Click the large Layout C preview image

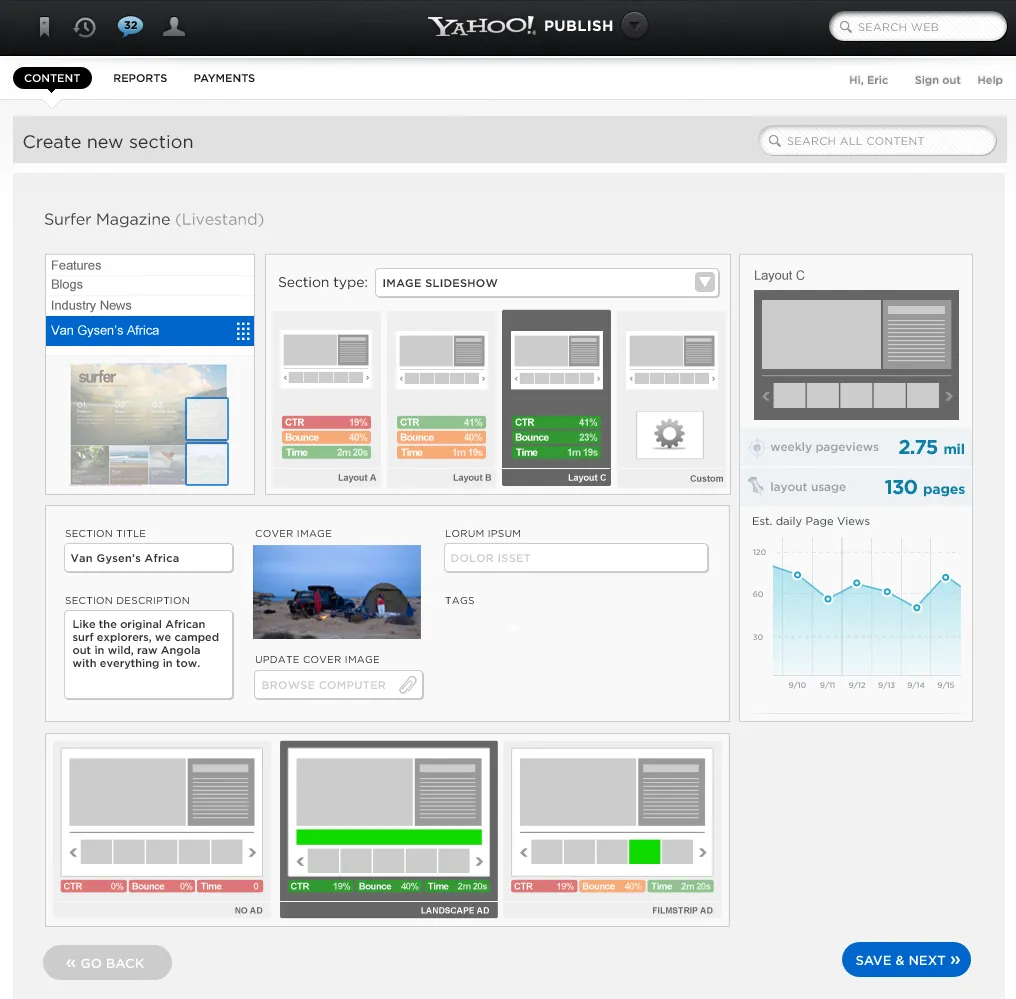(856, 355)
